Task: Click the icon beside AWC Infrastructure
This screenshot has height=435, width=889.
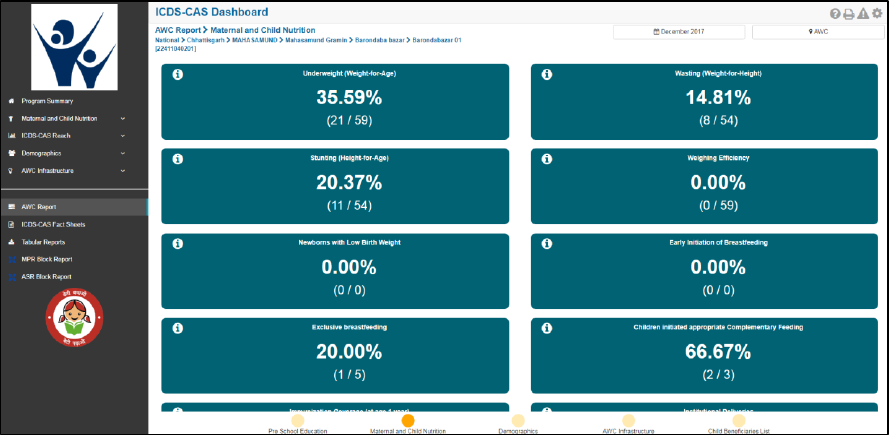Action: pyautogui.click(x=11, y=171)
